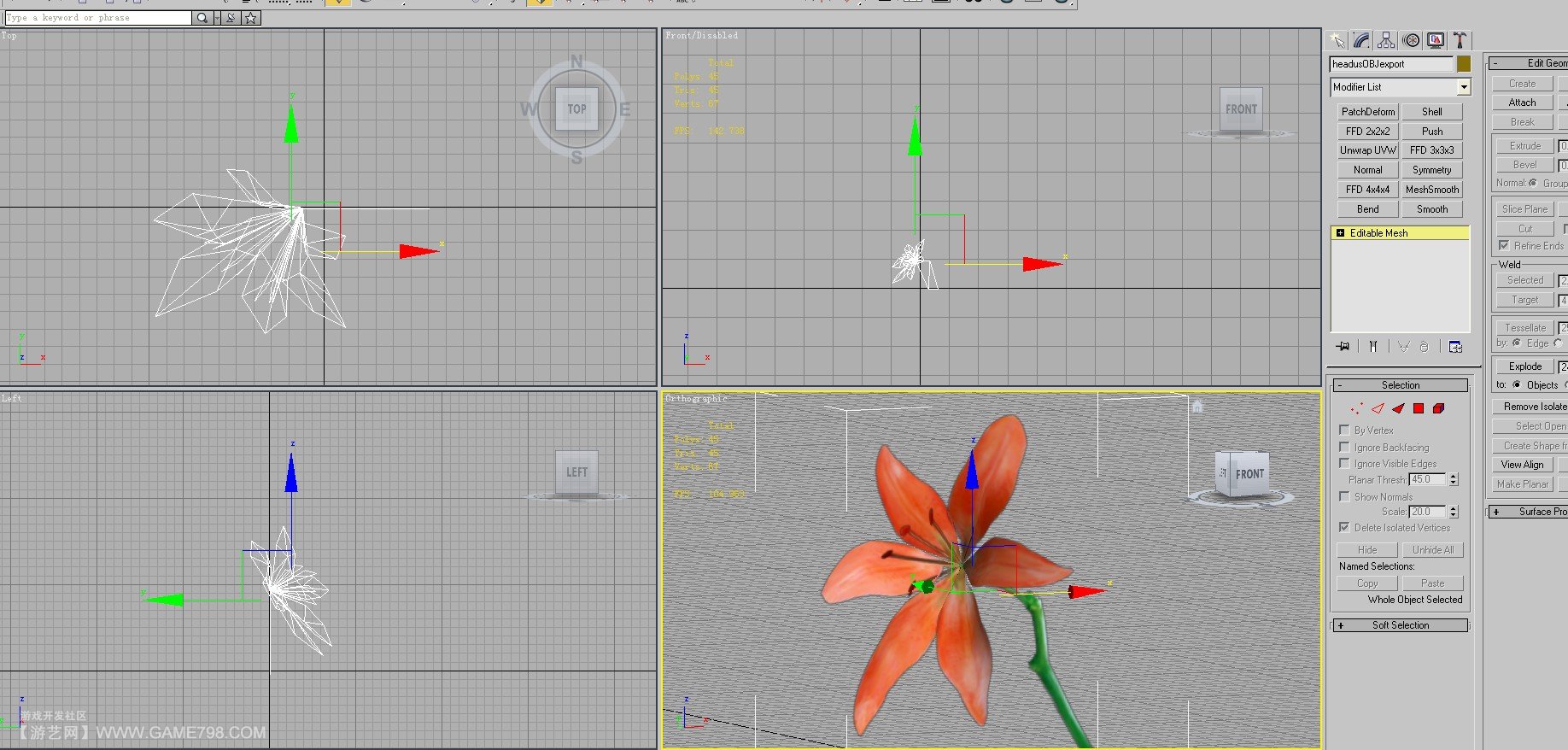Viewport: 1568px width, 750px height.
Task: Apply the Symmetry modifier button
Action: (x=1432, y=169)
